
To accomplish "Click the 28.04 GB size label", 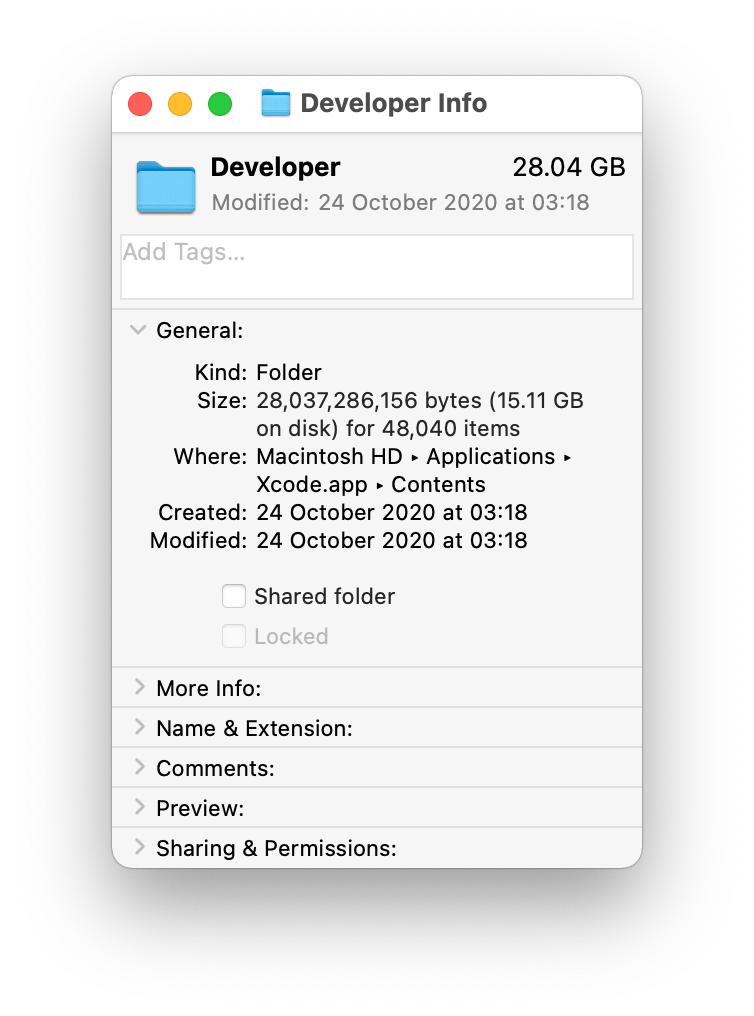I will [570, 167].
